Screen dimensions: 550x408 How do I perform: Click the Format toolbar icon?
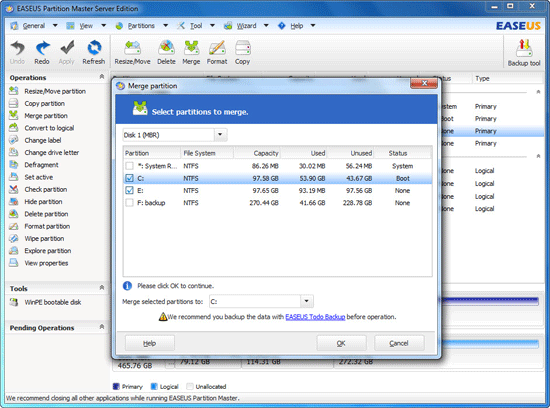(217, 48)
